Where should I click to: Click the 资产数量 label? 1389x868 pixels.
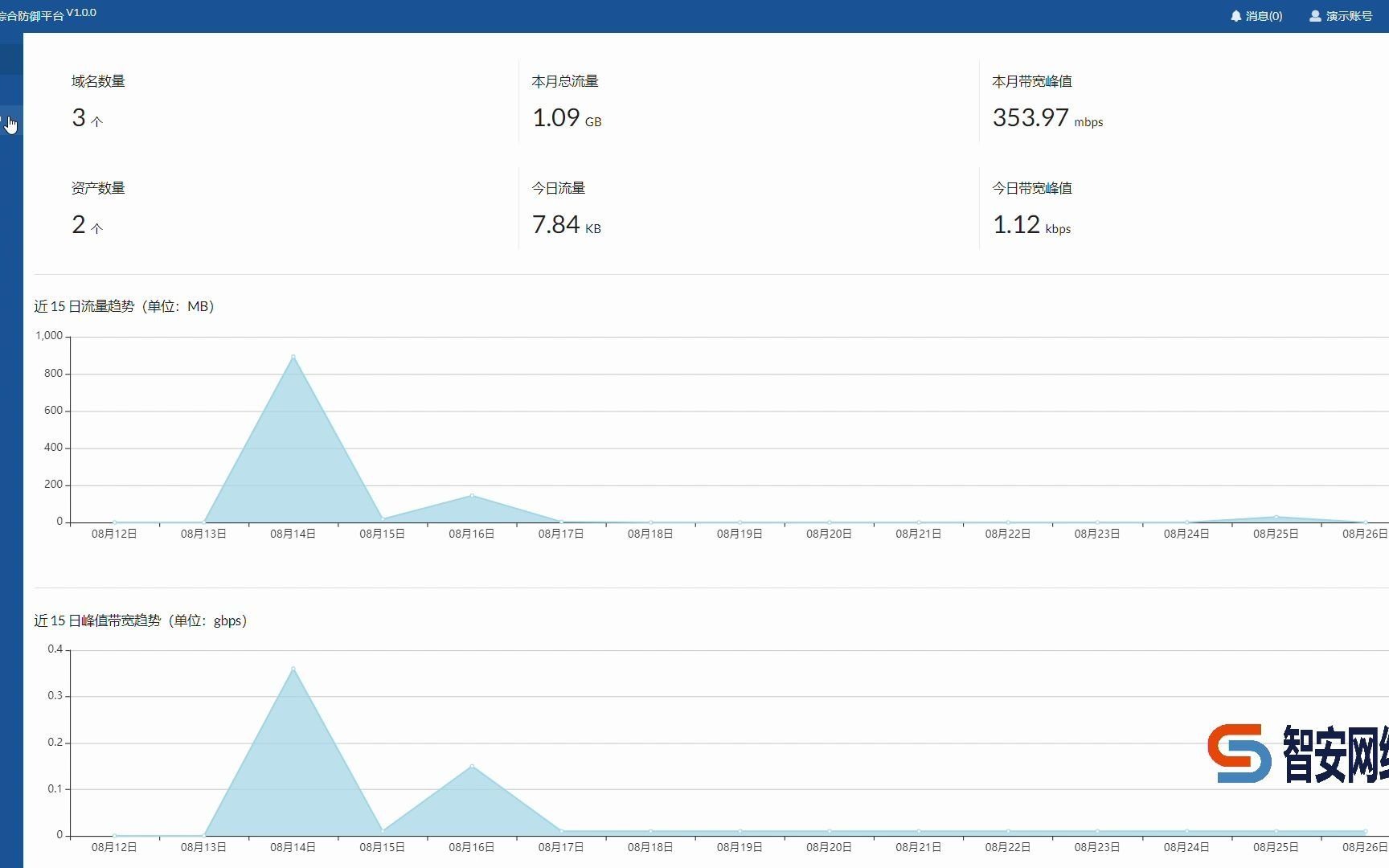(x=98, y=188)
